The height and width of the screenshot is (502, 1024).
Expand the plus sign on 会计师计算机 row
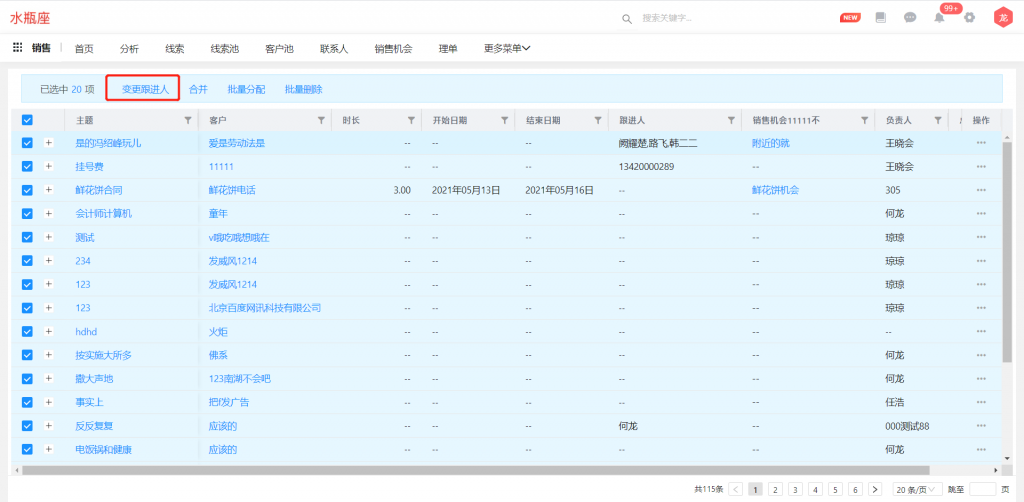(x=49, y=213)
